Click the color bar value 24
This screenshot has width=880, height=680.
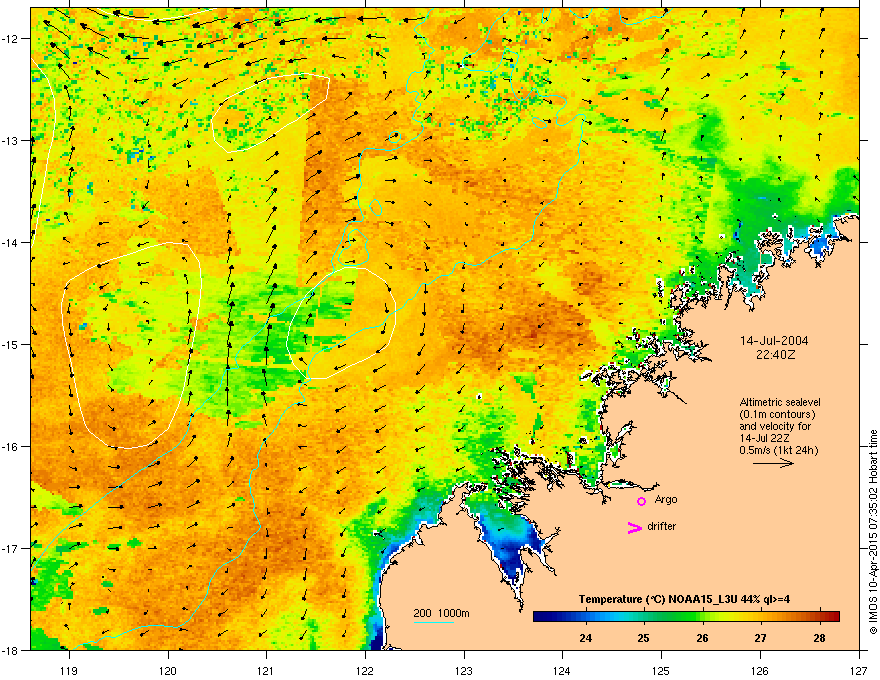tap(585, 638)
